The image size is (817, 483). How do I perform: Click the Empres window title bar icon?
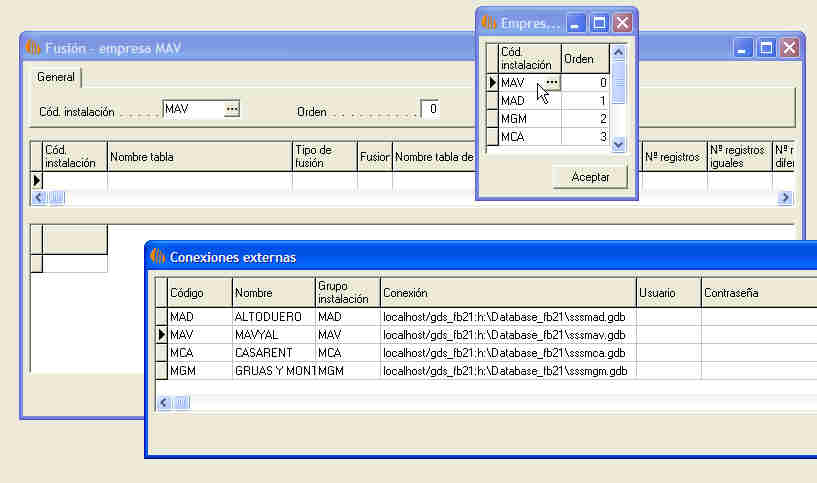point(489,22)
